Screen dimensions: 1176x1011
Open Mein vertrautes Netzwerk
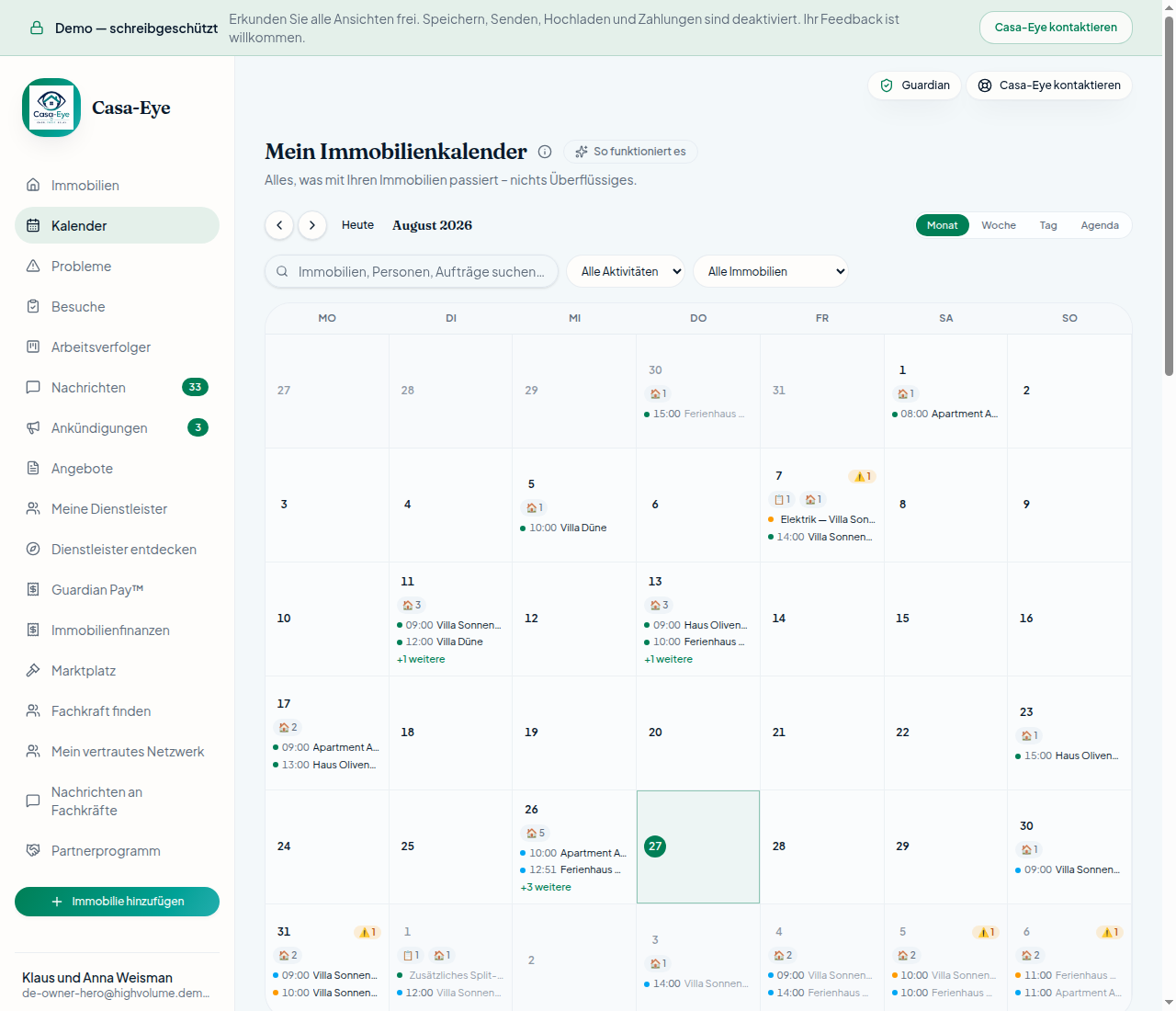(x=117, y=751)
